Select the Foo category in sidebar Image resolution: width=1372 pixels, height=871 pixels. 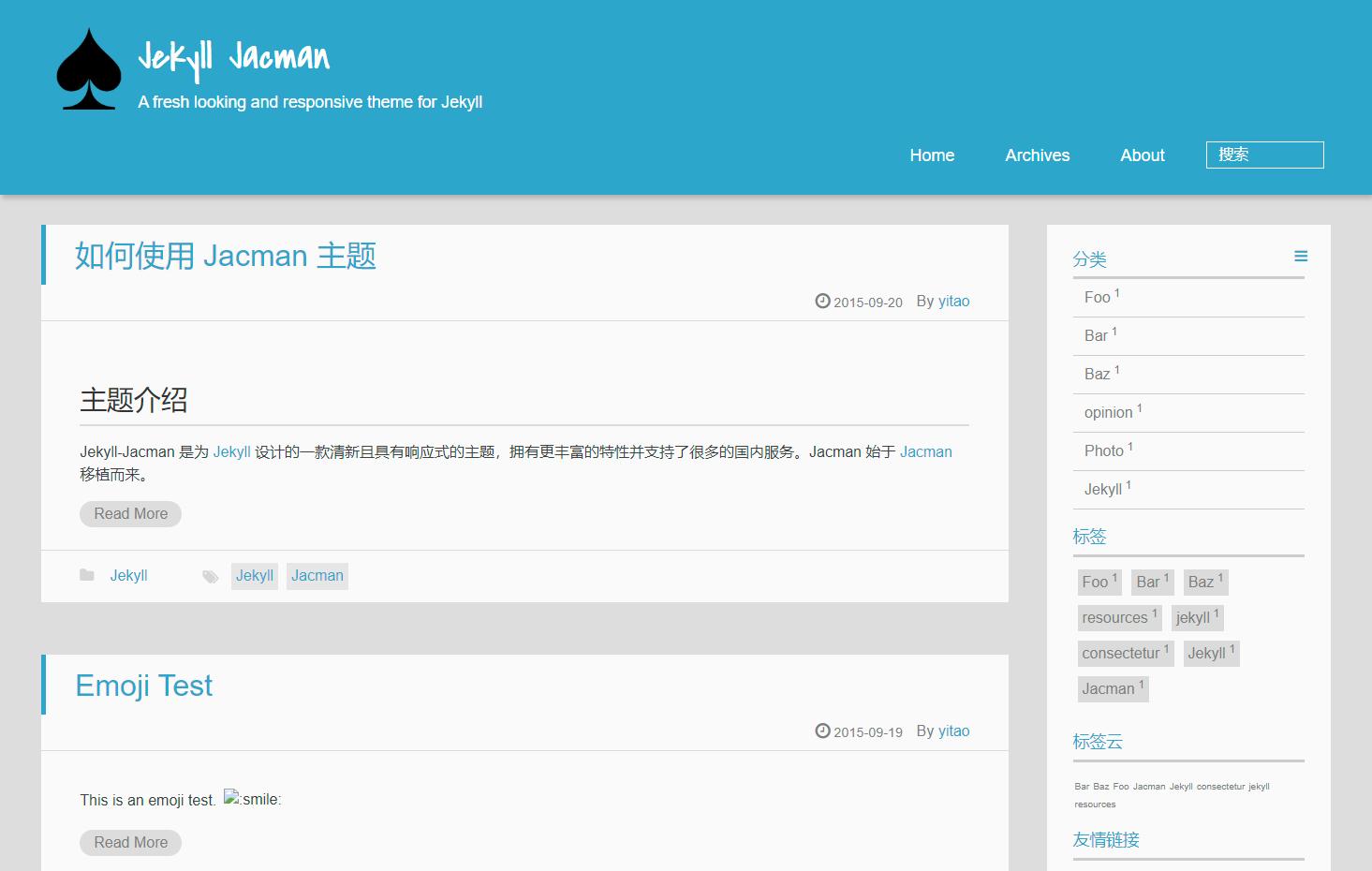tap(1096, 297)
